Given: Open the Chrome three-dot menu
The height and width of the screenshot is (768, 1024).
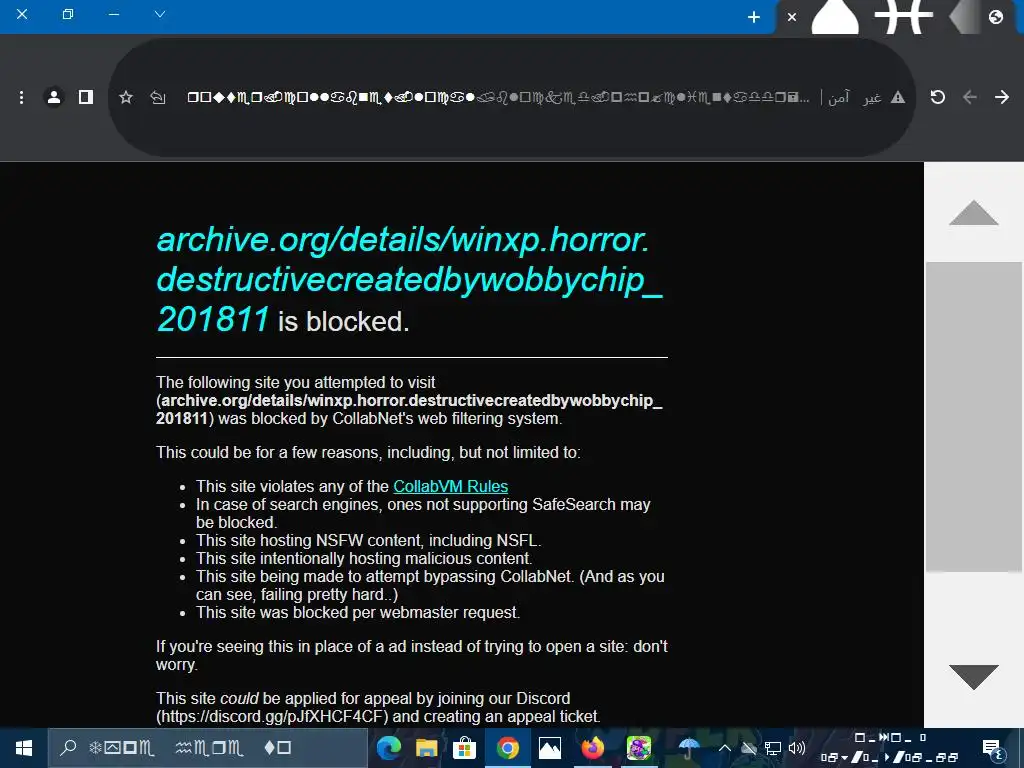Looking at the screenshot, I should [x=22, y=97].
